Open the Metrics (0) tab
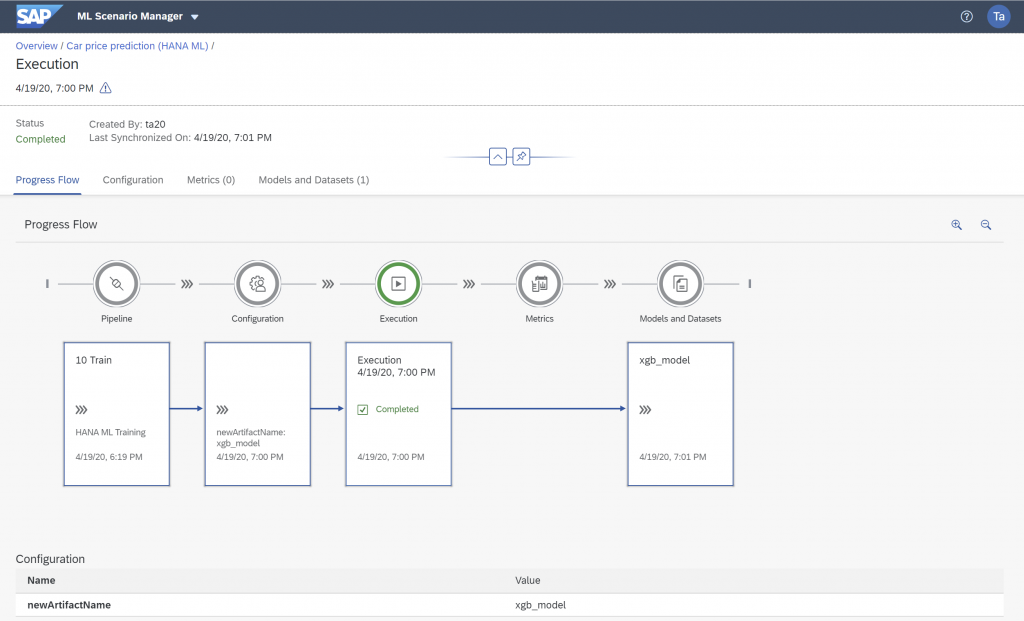The width and height of the screenshot is (1024, 621). (x=211, y=180)
